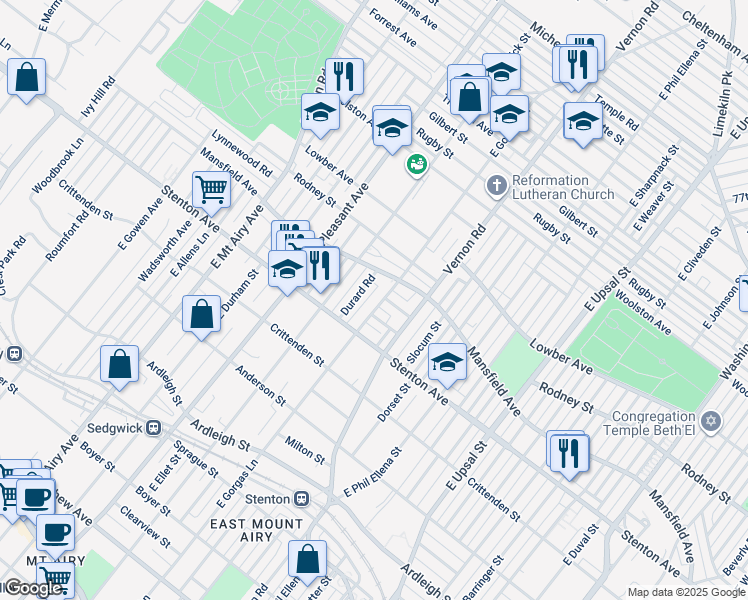Select the Reformation Lutheran Church marker icon

(496, 186)
